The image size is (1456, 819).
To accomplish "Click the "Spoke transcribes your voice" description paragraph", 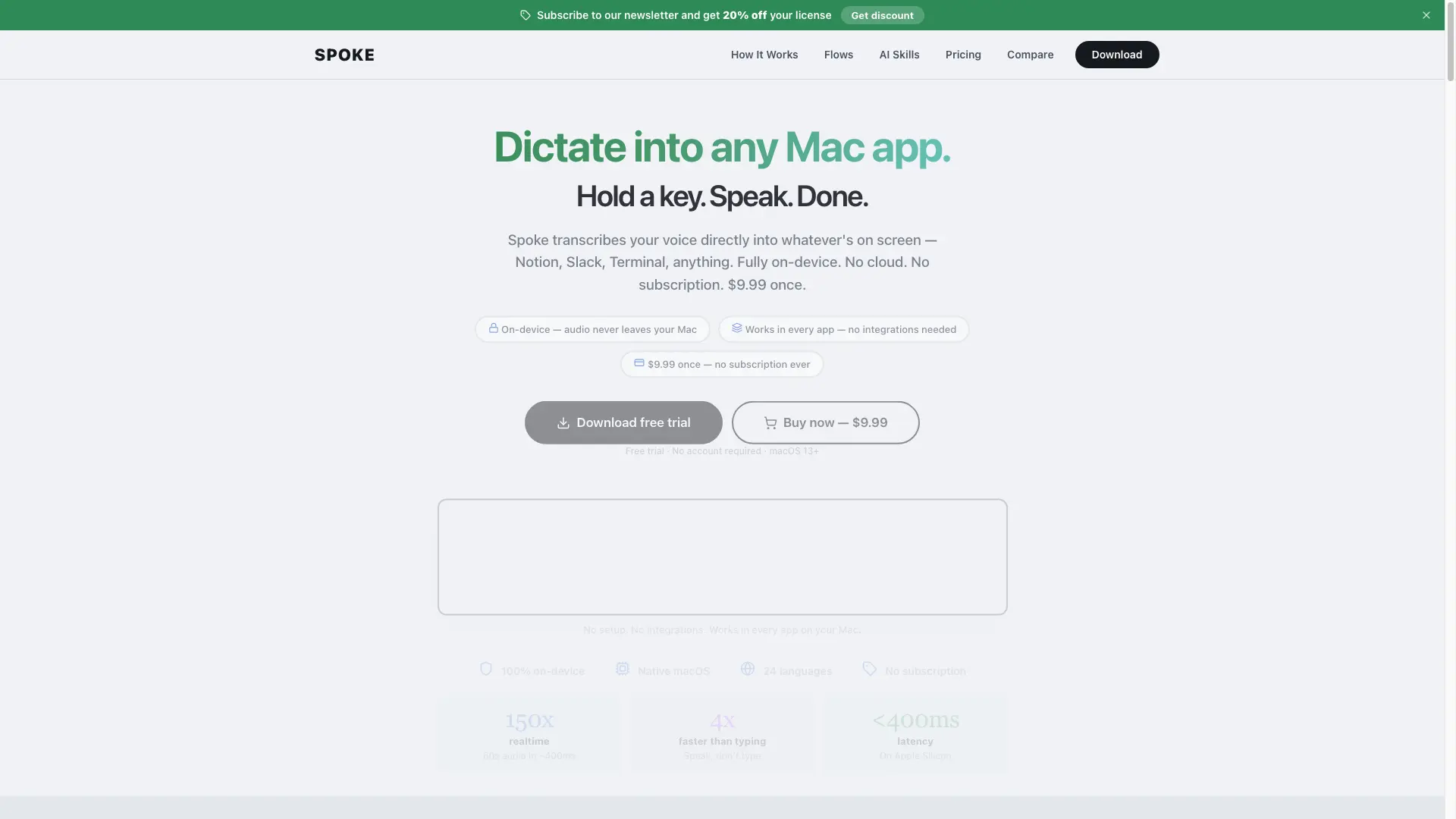I will [x=722, y=262].
